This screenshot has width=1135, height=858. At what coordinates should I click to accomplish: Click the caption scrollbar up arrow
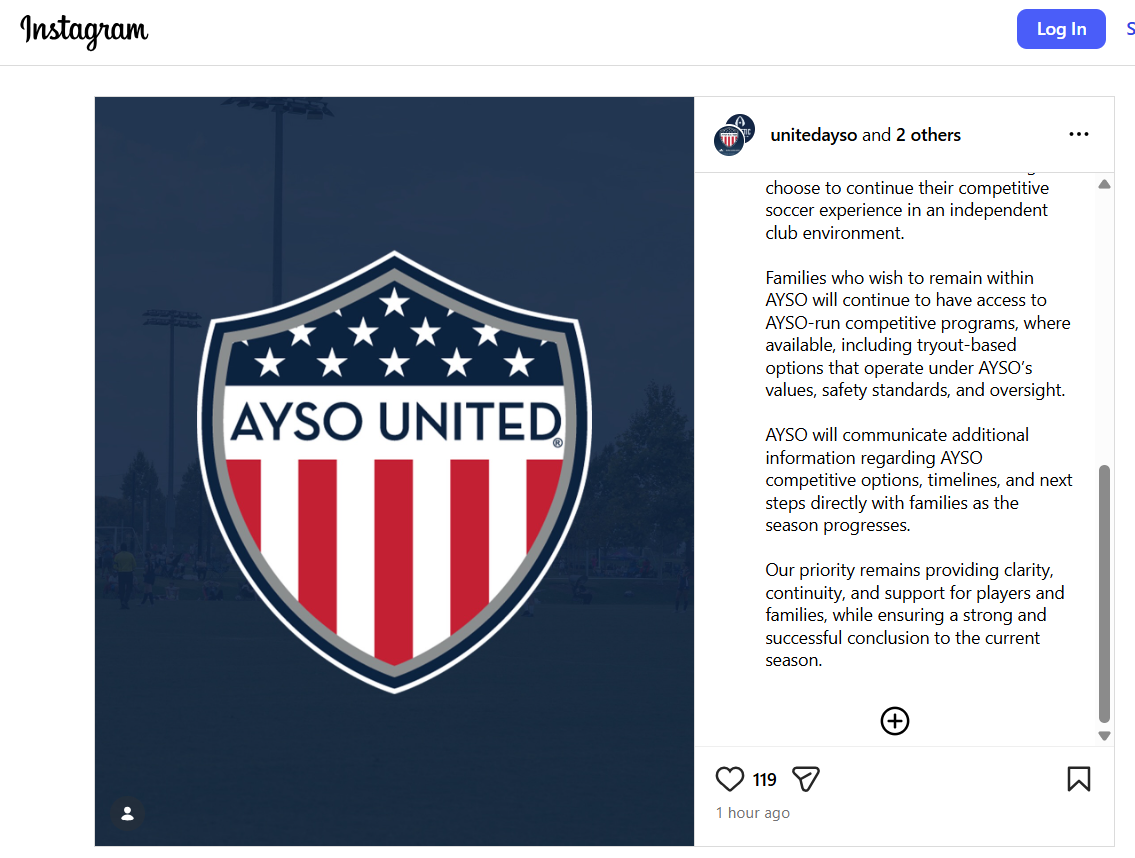click(1104, 185)
